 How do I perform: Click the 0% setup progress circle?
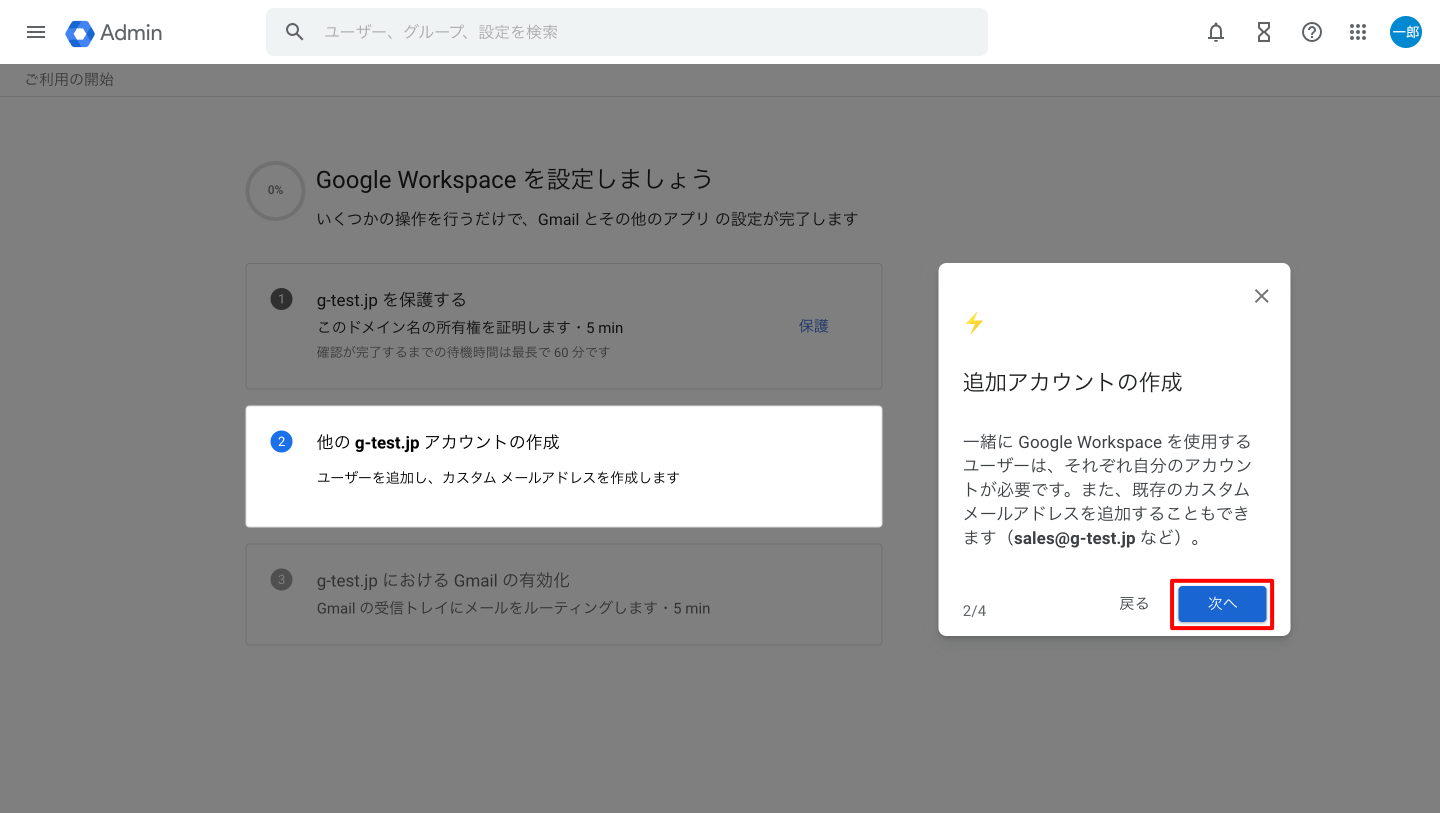[x=275, y=190]
